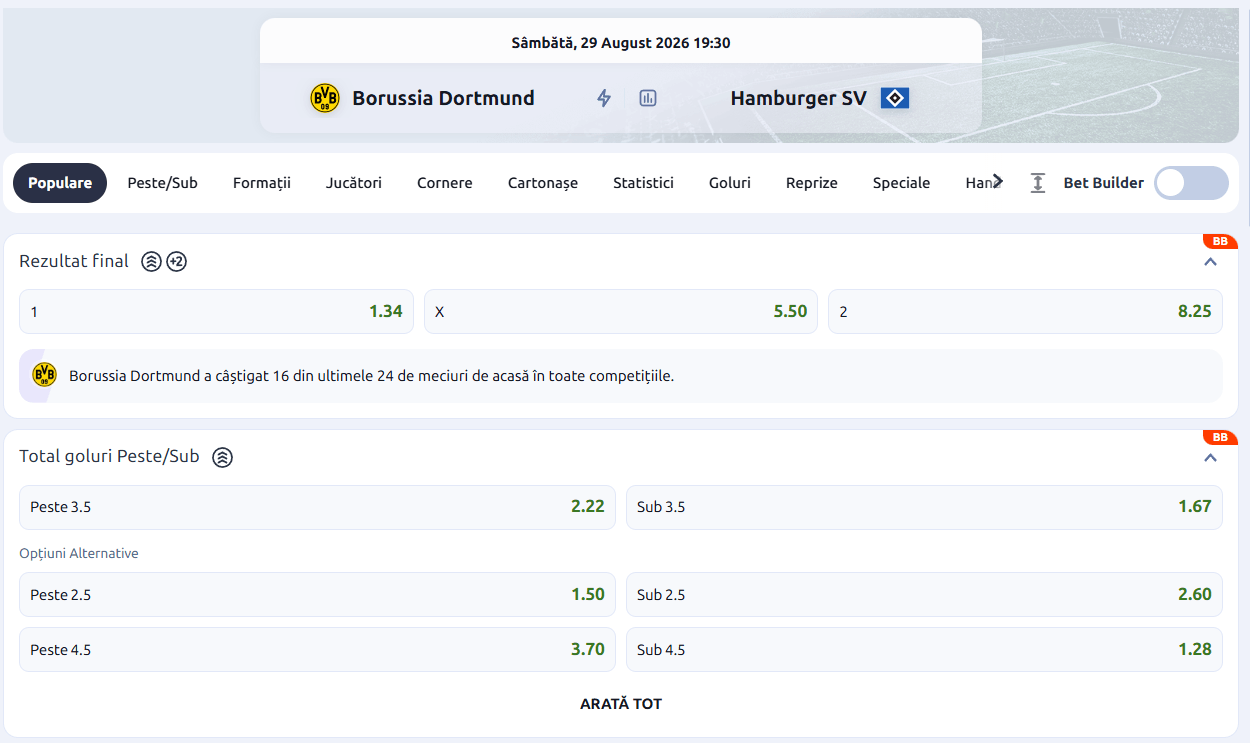Click the Rezultat final heading
The width and height of the screenshot is (1250, 743).
coord(74,261)
